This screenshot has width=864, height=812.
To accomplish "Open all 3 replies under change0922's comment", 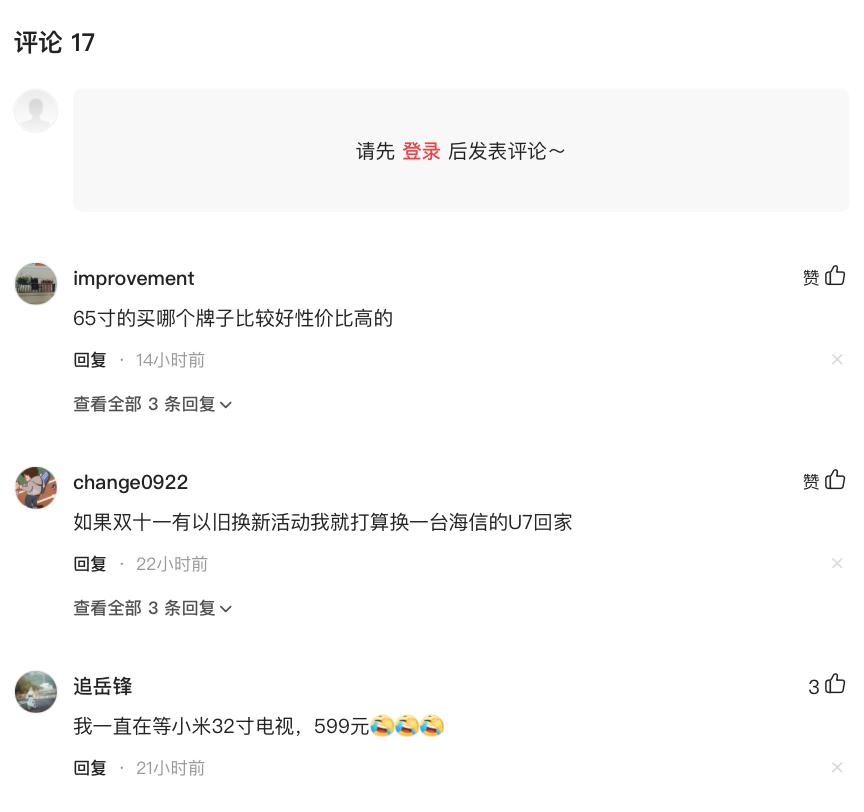I will coord(146,608).
